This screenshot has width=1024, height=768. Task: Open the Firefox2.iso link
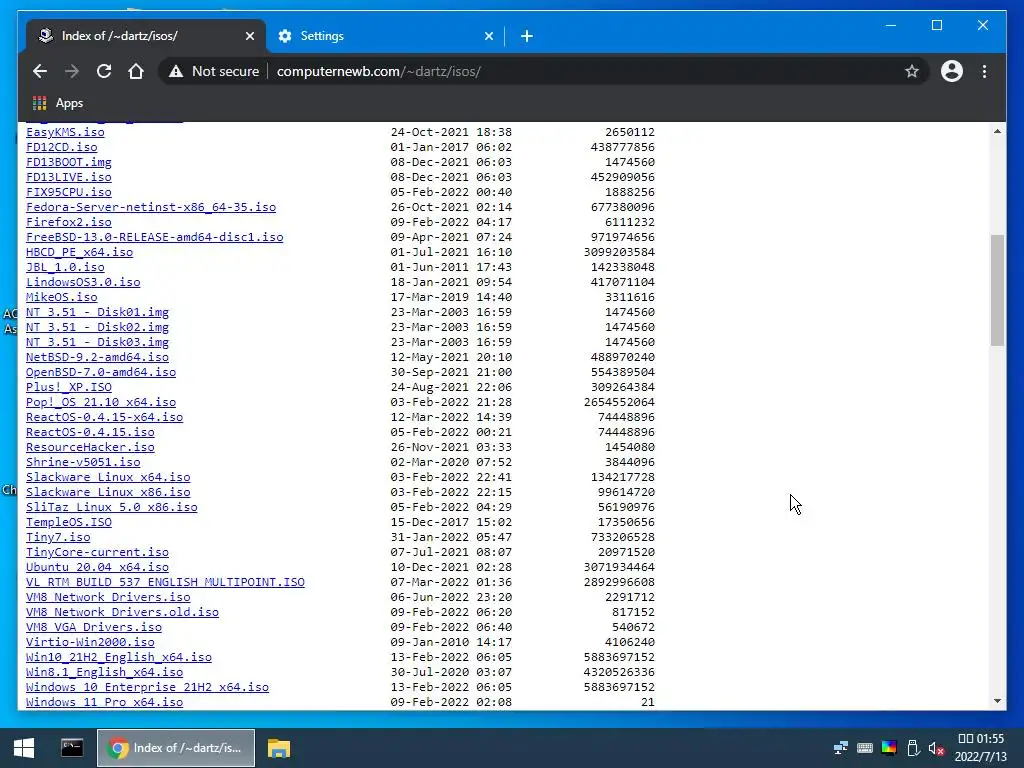coord(69,222)
